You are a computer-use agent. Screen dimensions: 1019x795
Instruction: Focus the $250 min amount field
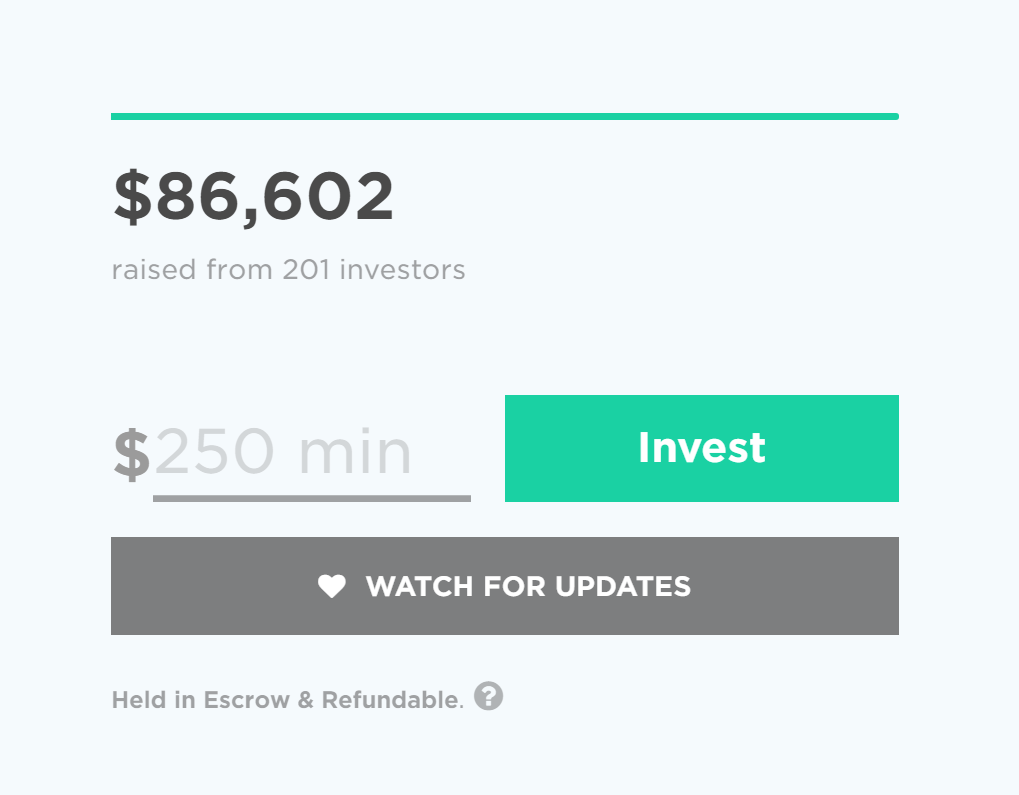[312, 454]
